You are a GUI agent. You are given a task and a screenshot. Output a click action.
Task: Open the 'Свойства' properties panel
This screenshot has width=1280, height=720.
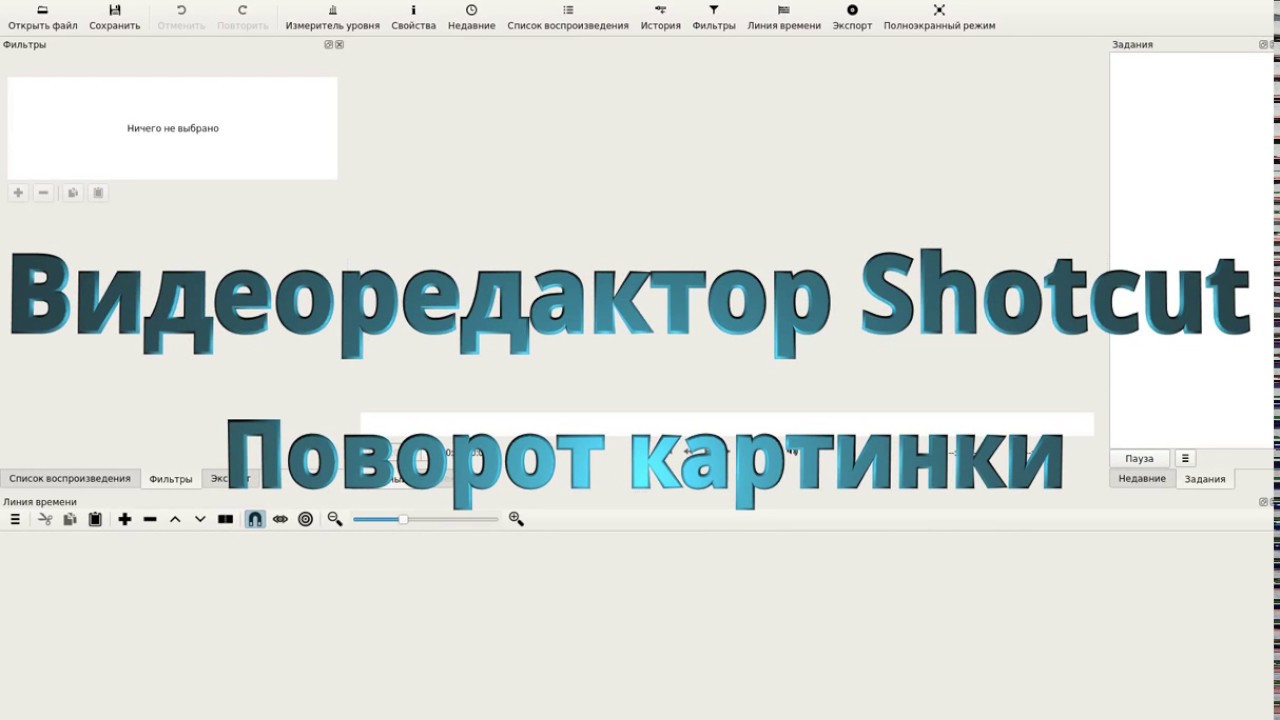(x=413, y=17)
